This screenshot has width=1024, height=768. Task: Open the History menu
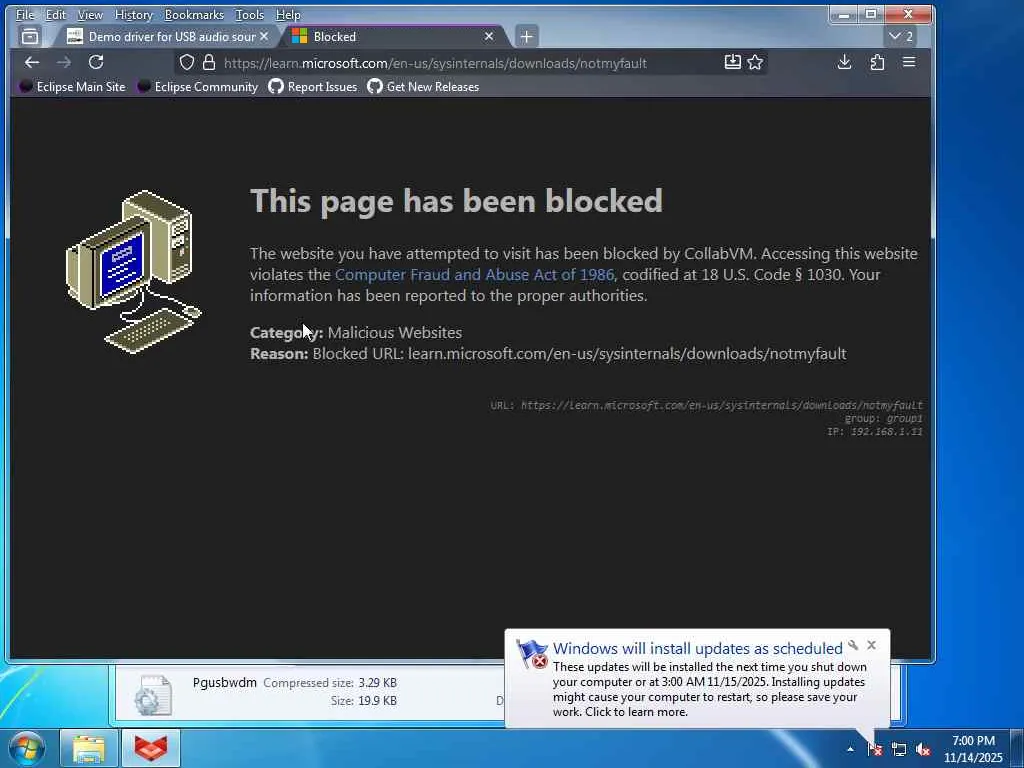point(133,14)
